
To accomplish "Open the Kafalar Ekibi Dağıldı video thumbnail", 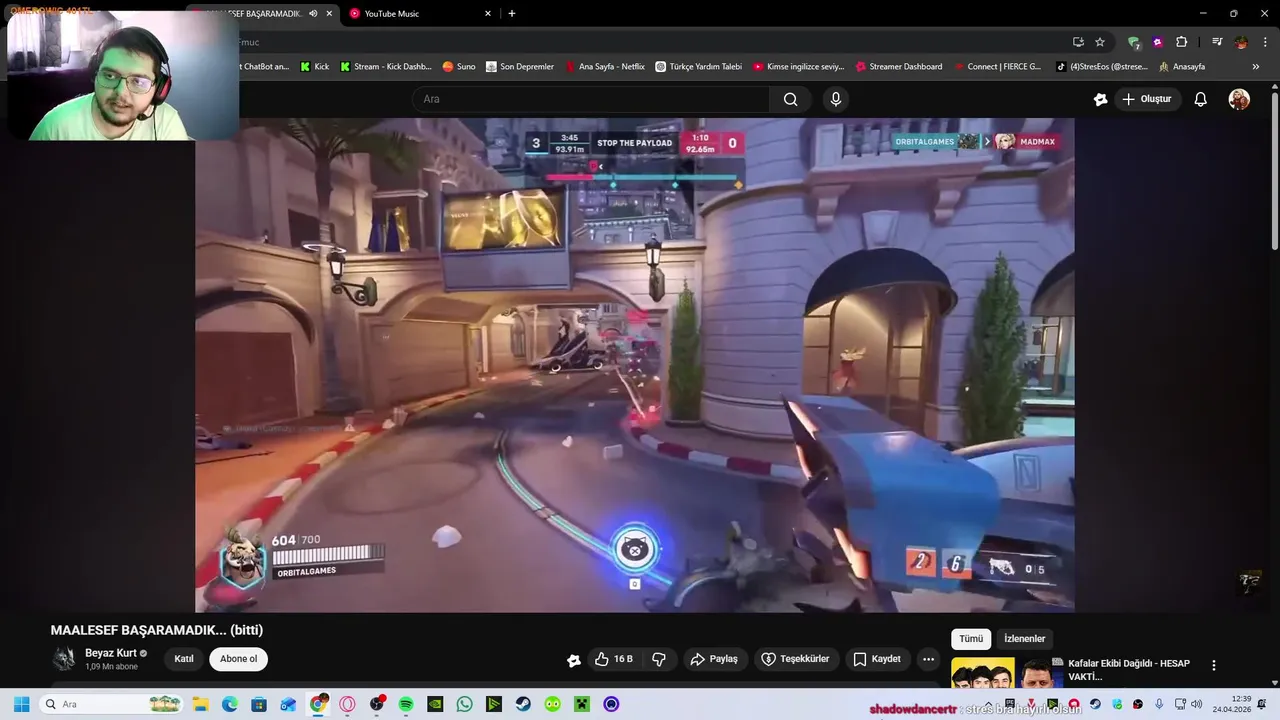I will click(1005, 672).
